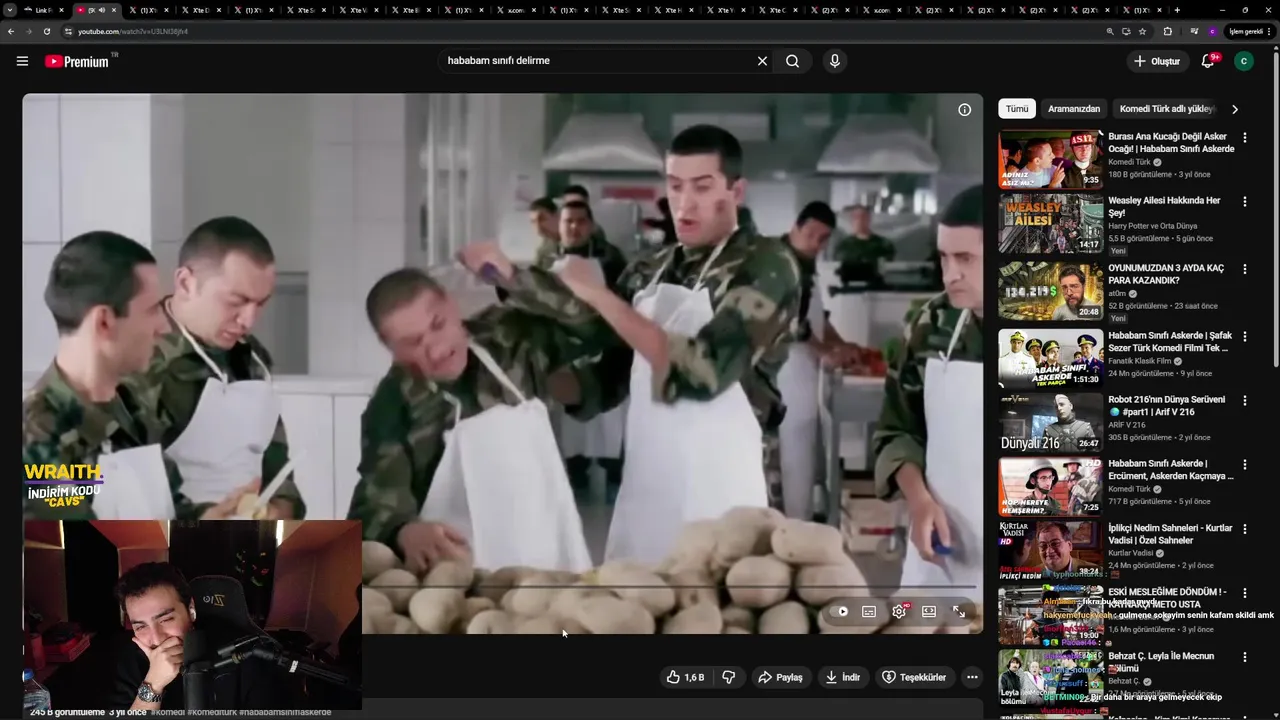Open options for Burası Ana Kucağı video

1245,138
